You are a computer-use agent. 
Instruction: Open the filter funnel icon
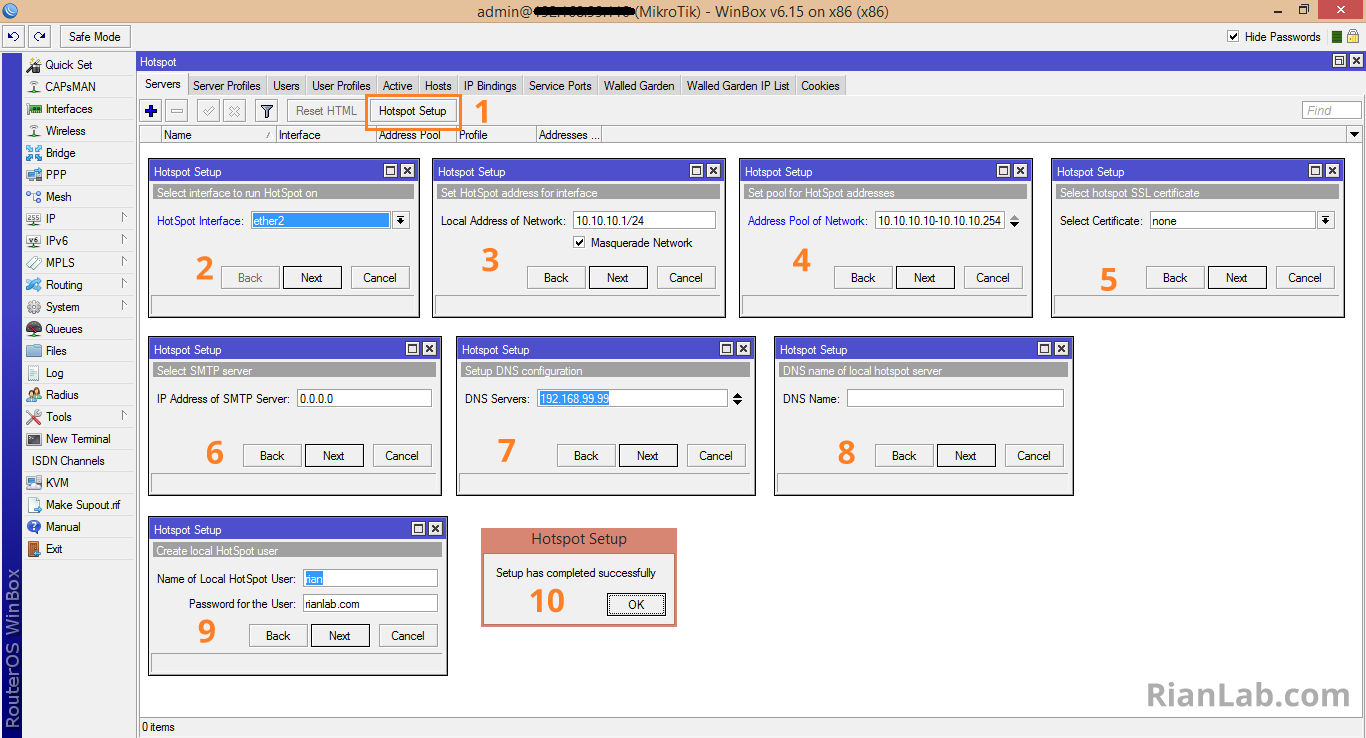267,111
